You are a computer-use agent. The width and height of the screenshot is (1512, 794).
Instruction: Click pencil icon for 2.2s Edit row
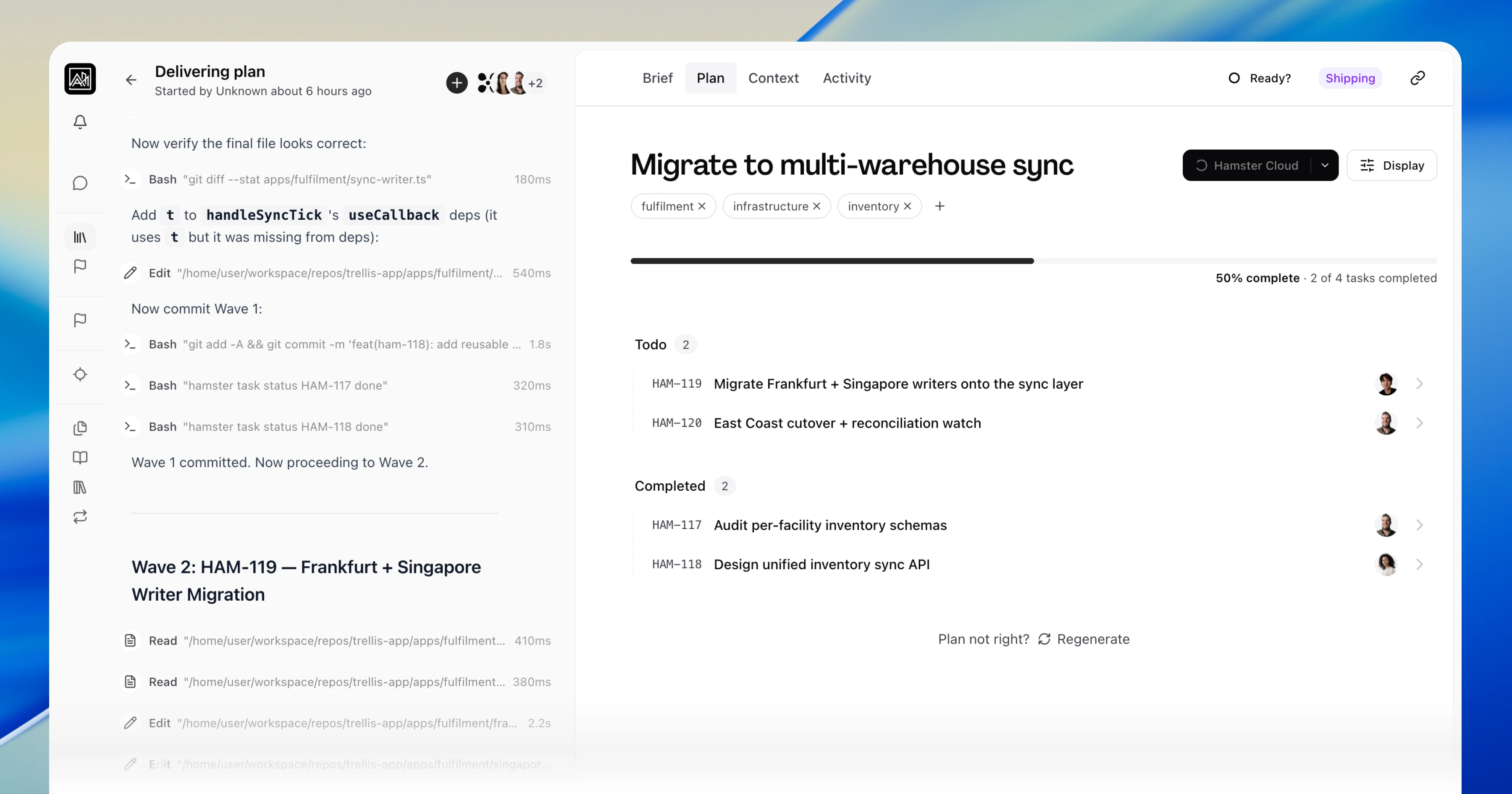point(130,723)
